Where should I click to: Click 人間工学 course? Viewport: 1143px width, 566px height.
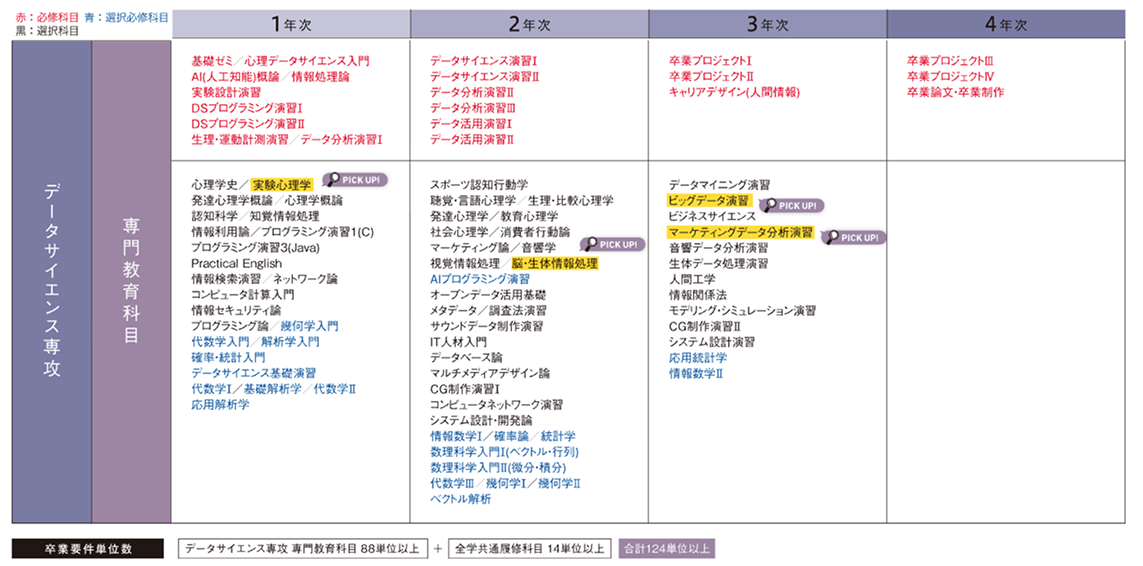692,279
